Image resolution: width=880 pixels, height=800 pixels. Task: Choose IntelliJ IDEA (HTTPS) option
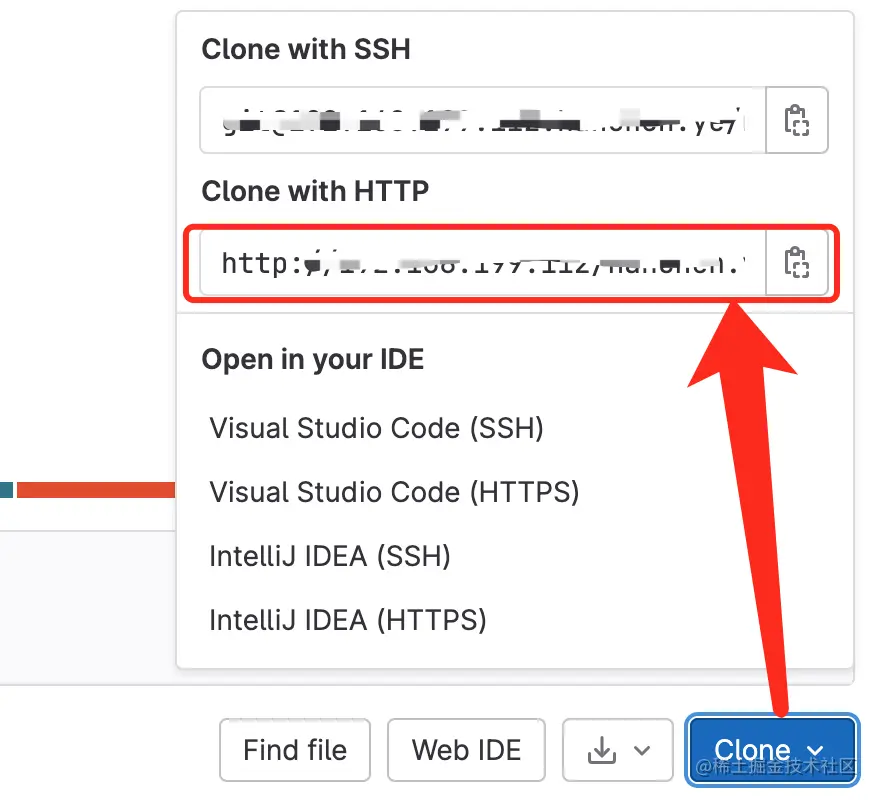(348, 620)
